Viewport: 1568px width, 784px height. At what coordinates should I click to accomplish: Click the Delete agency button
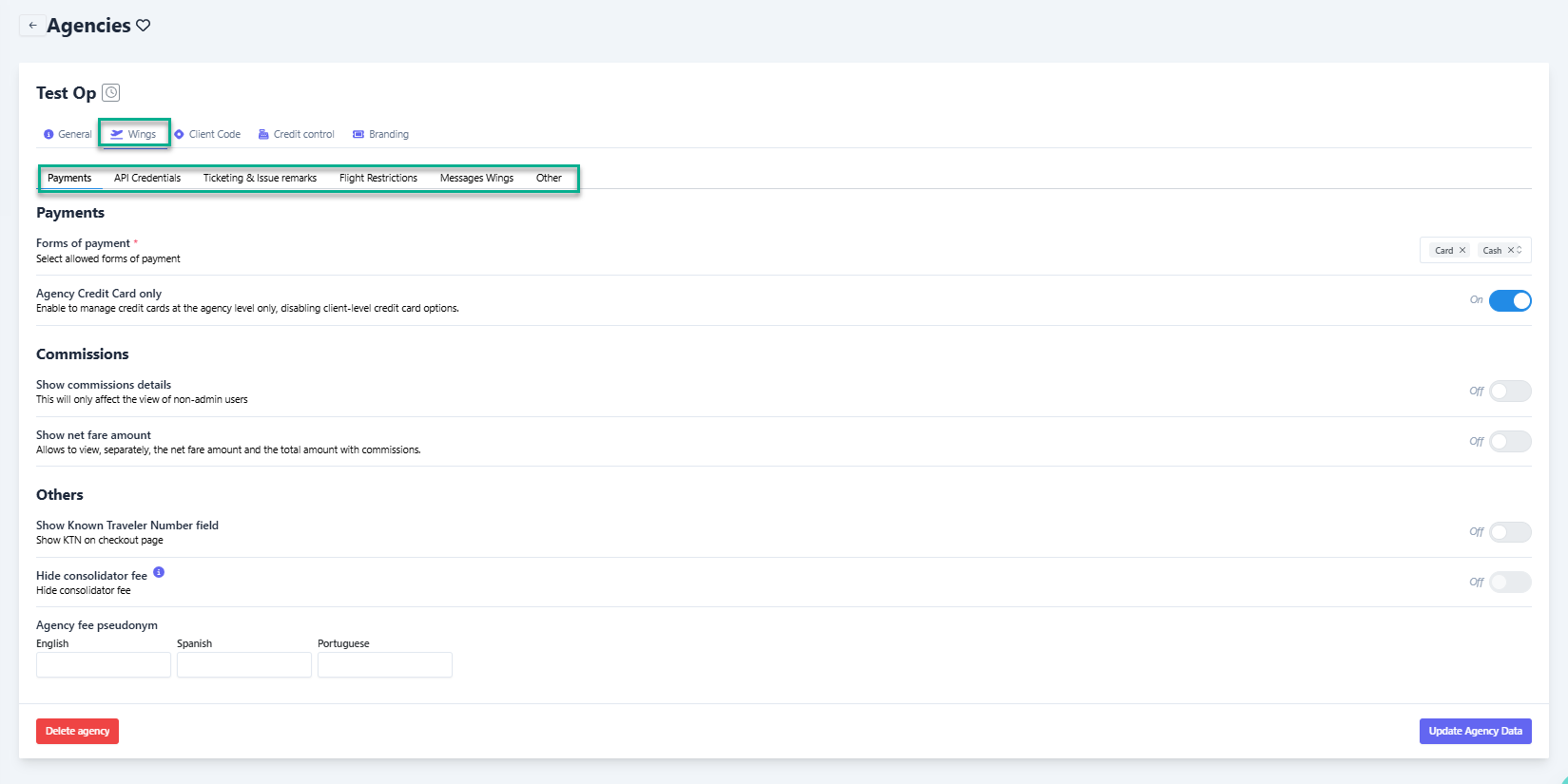77,732
